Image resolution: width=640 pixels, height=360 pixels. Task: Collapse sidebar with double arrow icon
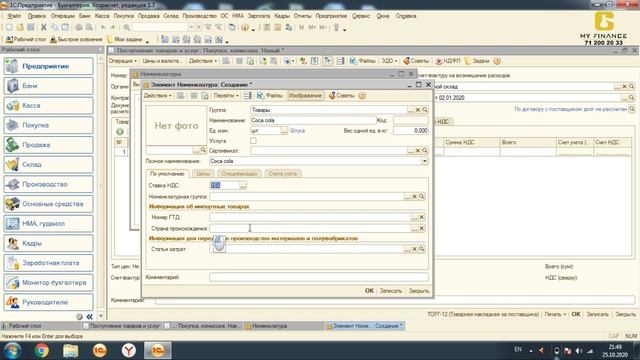tap(89, 317)
